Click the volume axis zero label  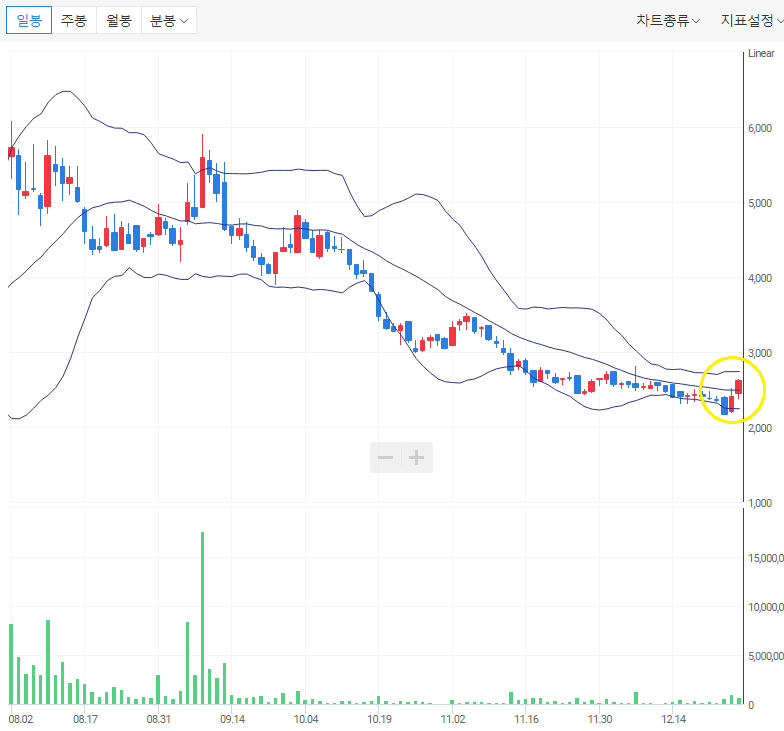751,705
